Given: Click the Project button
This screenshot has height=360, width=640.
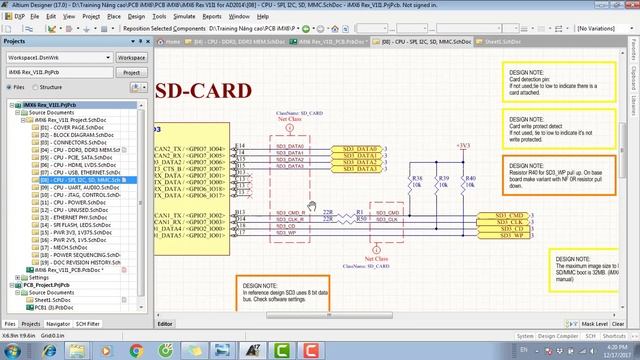Looking at the screenshot, I should coord(131,72).
